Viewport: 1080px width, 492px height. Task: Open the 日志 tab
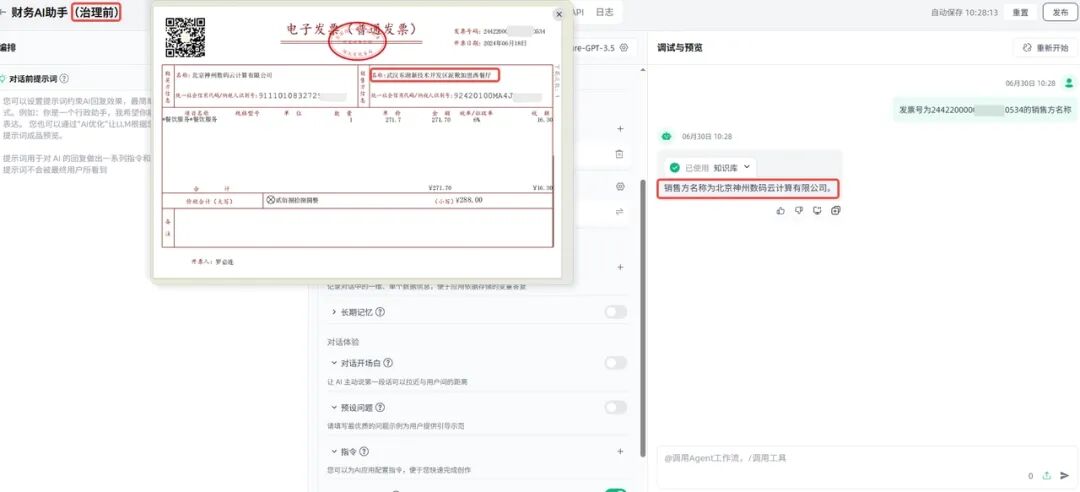[604, 12]
